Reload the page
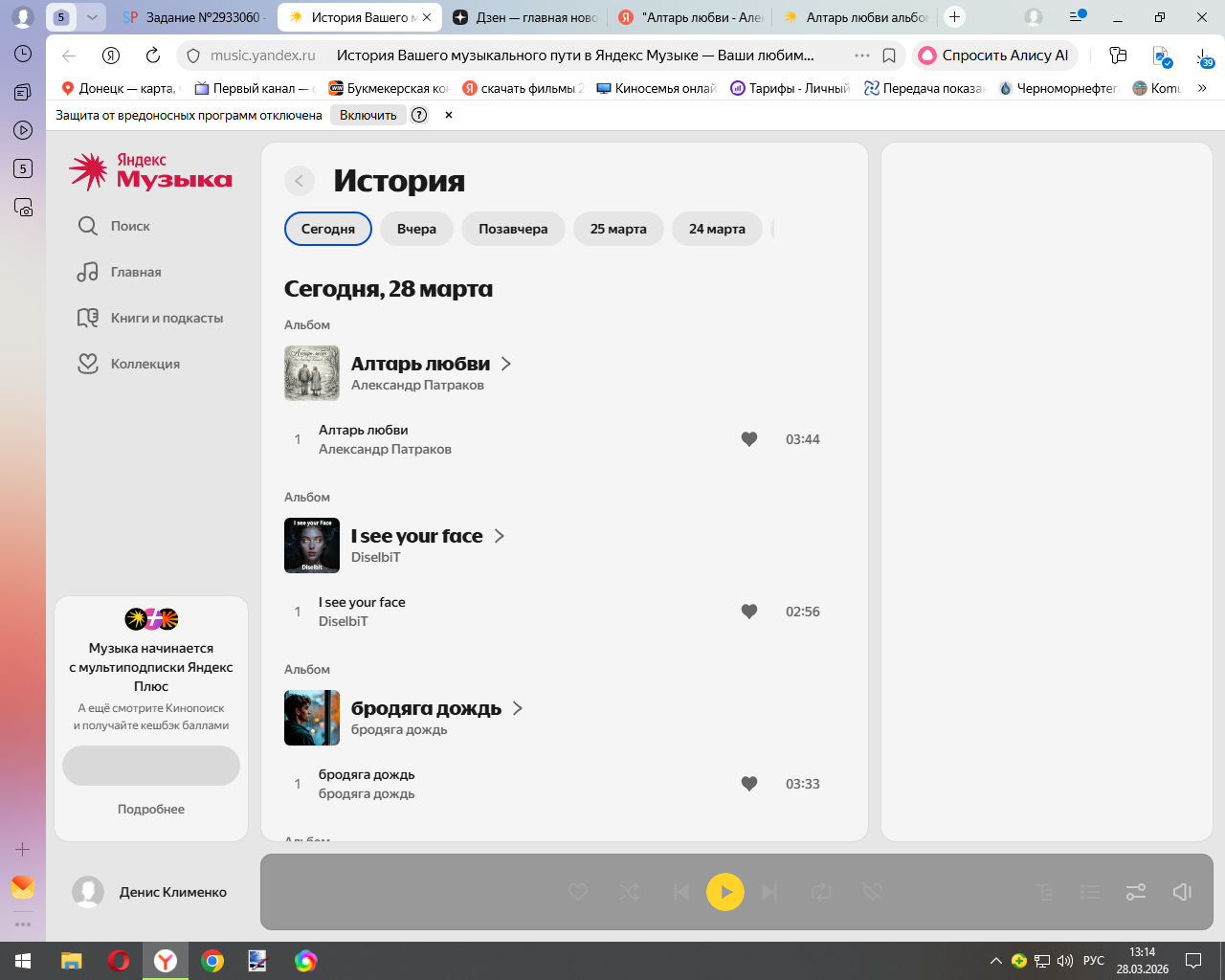This screenshot has width=1225, height=980. point(152,56)
